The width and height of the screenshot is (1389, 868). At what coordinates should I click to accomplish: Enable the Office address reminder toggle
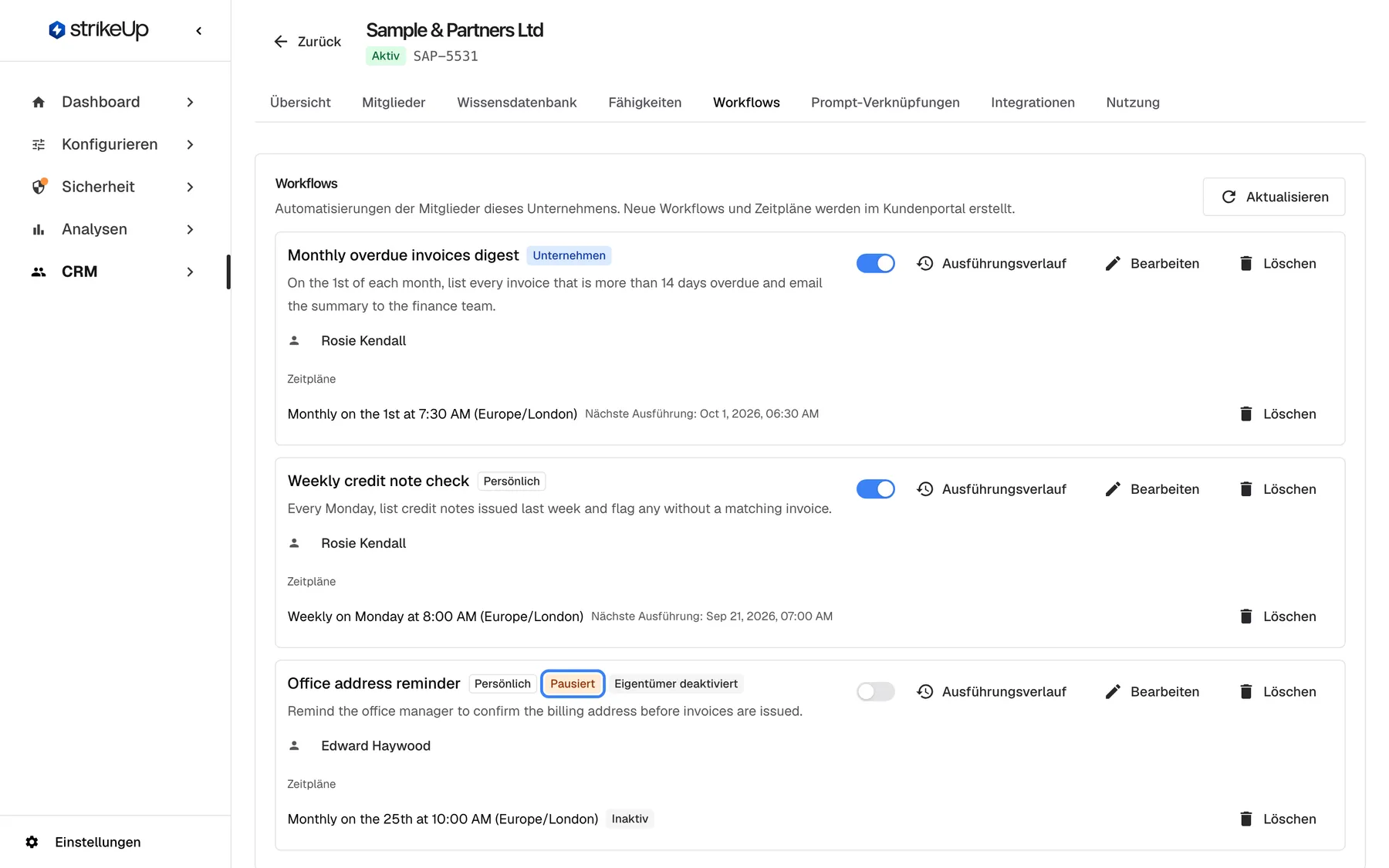click(876, 691)
